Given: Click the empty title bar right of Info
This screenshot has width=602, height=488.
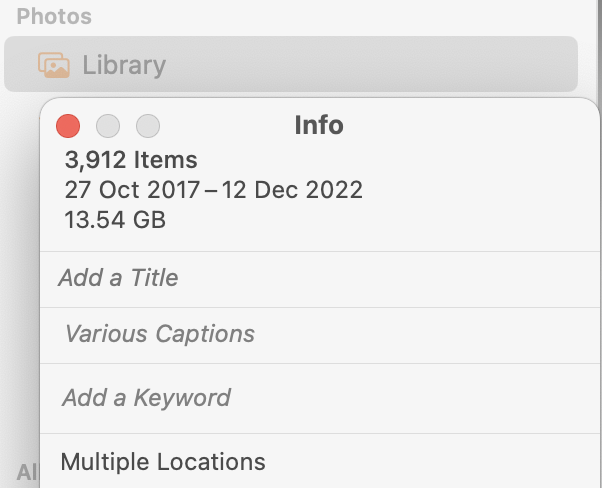Looking at the screenshot, I should point(470,125).
